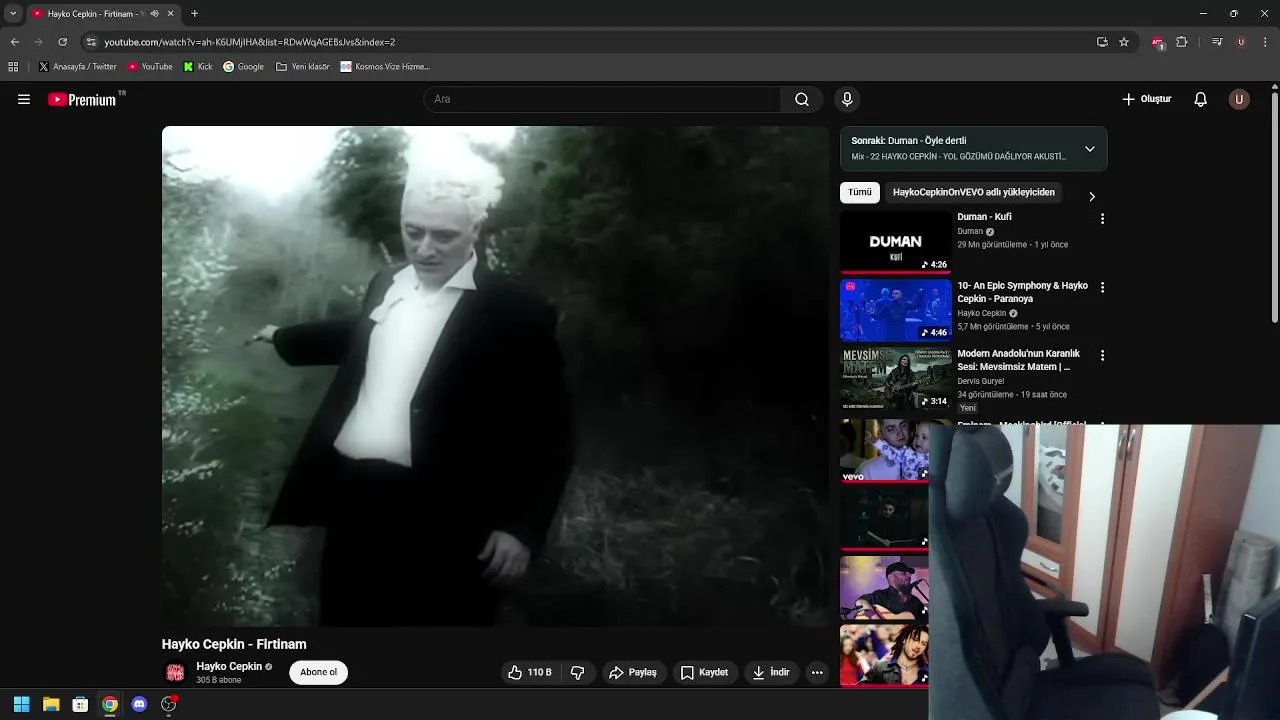Dislike the Hayko Cepkin video
Viewport: 1280px width, 720px height.
point(578,672)
